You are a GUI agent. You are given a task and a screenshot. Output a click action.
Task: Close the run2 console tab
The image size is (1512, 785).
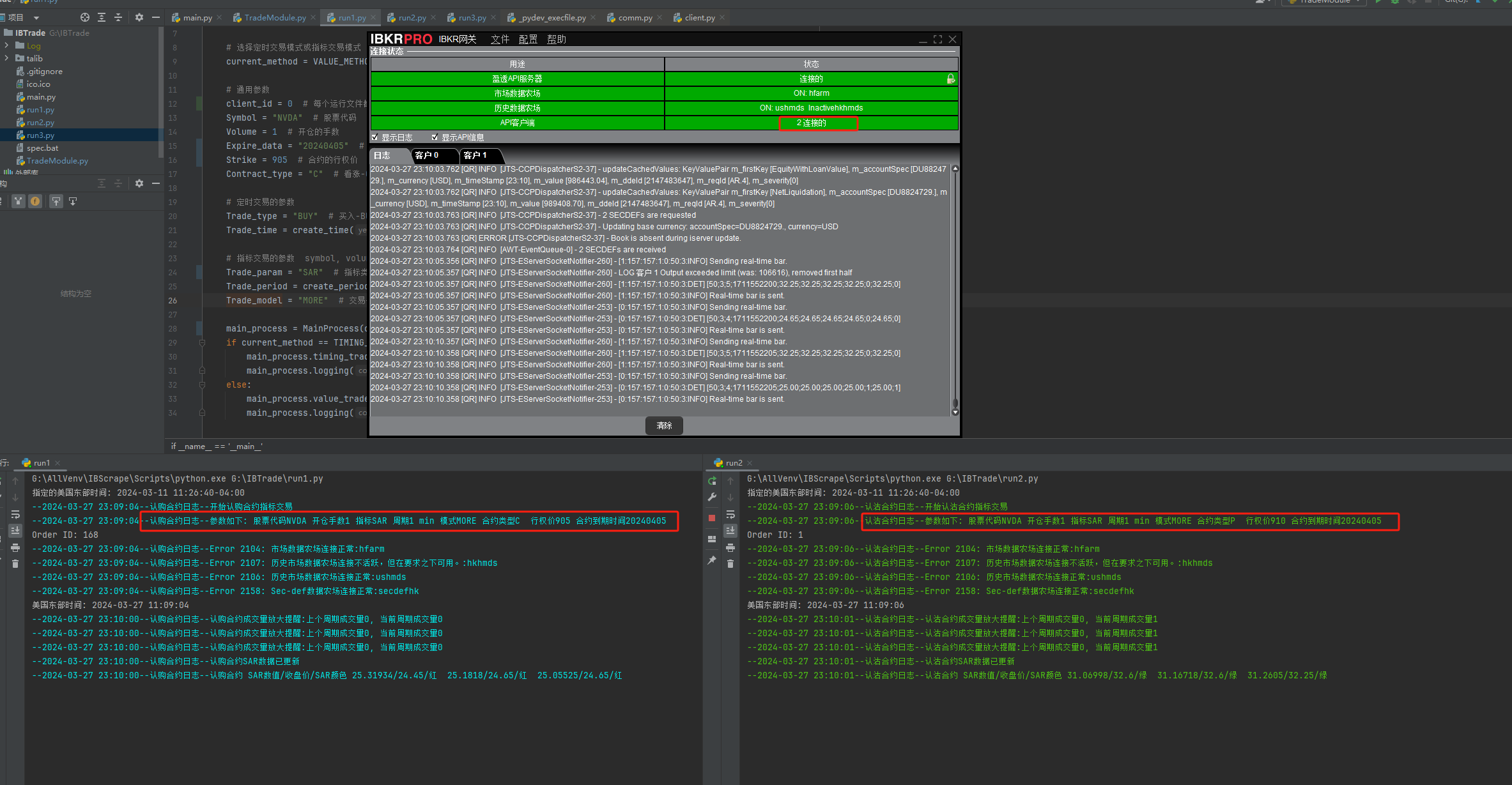750,463
